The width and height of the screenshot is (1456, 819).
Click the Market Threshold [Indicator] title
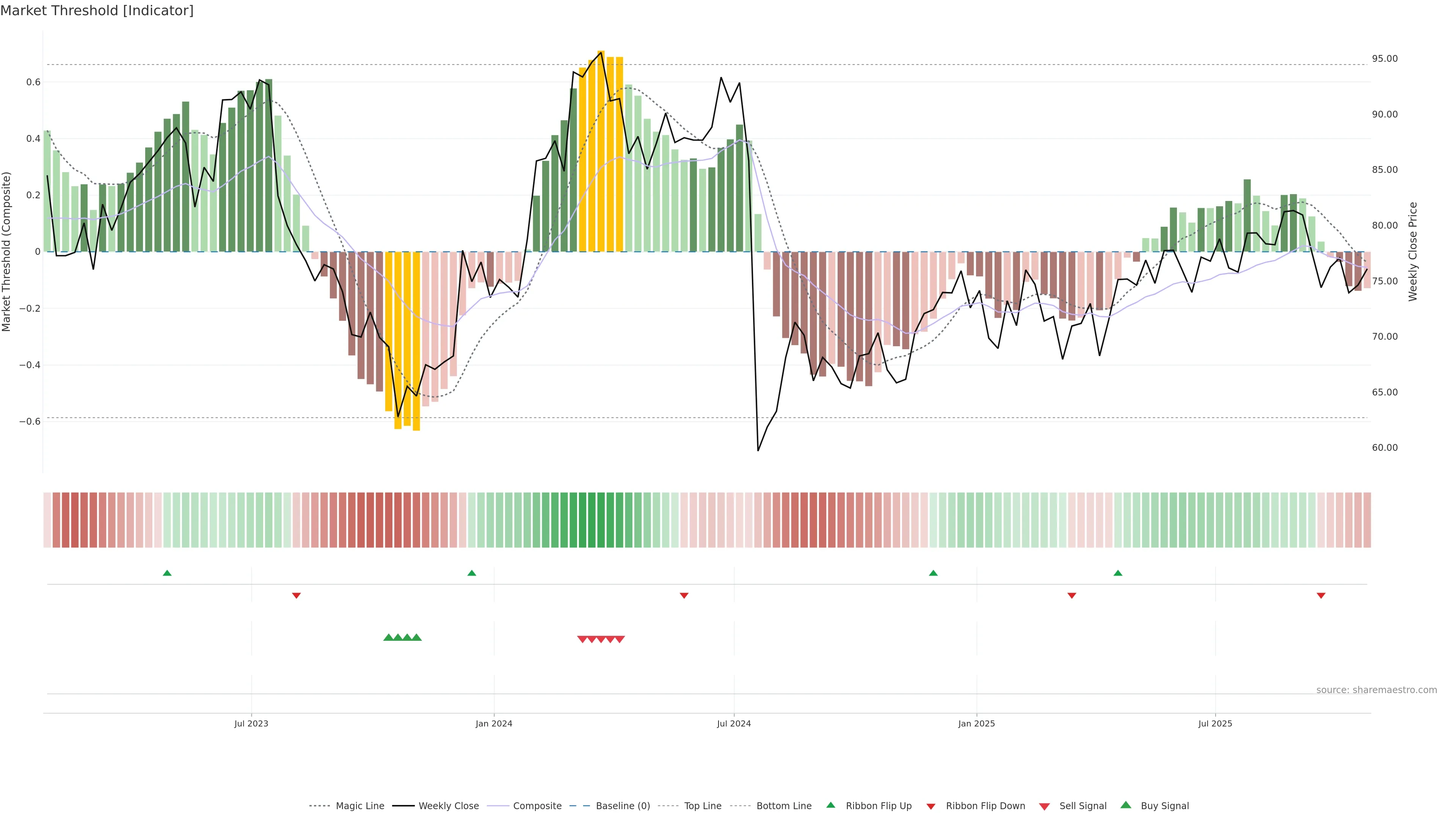click(x=97, y=11)
